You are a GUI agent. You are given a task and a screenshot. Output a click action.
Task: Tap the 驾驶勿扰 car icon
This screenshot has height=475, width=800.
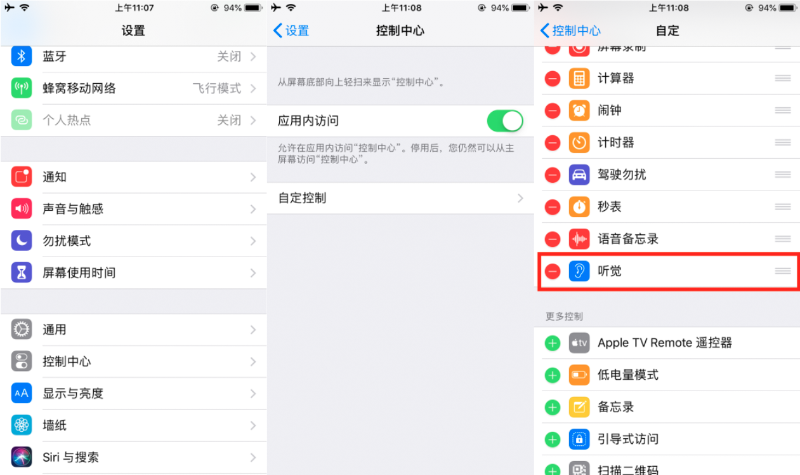(579, 174)
